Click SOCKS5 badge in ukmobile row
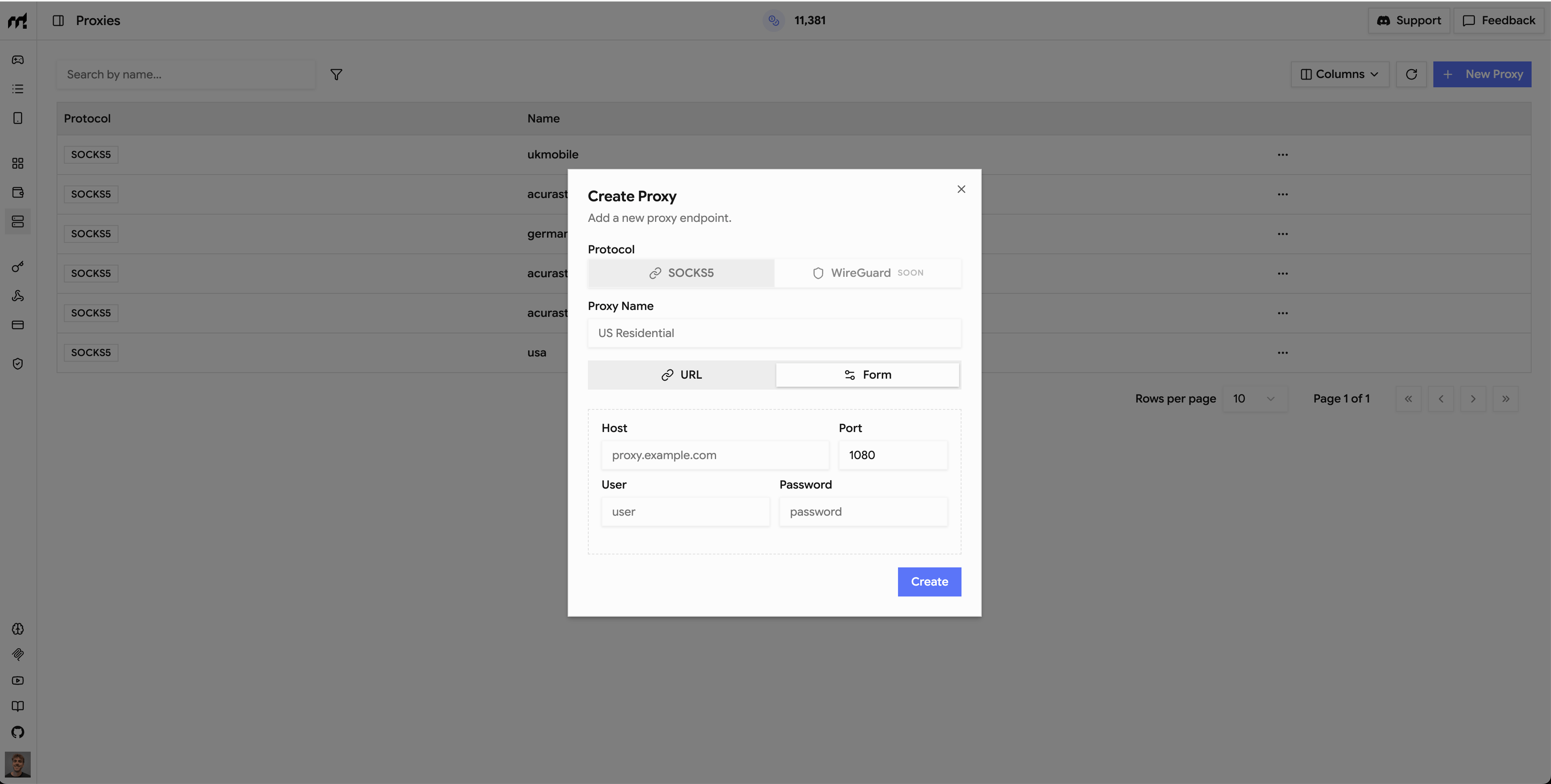 [91, 155]
